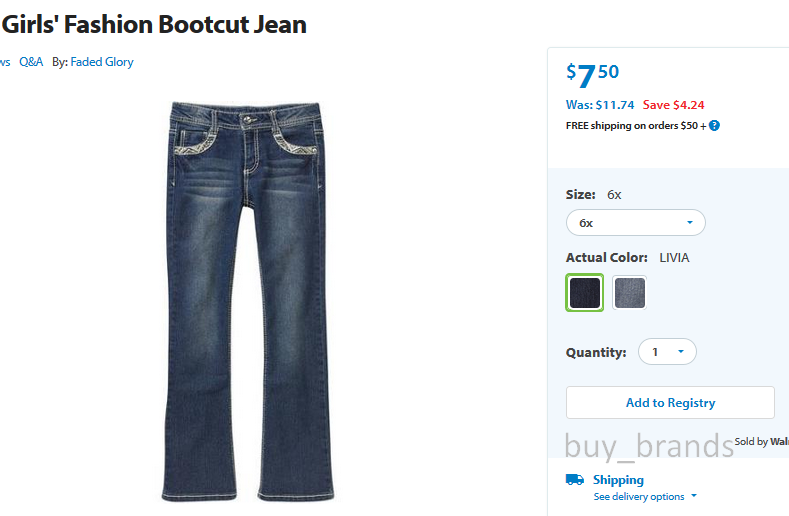Click the delivery options caret arrow
Viewport: 789px width, 516px height.
pyautogui.click(x=694, y=496)
